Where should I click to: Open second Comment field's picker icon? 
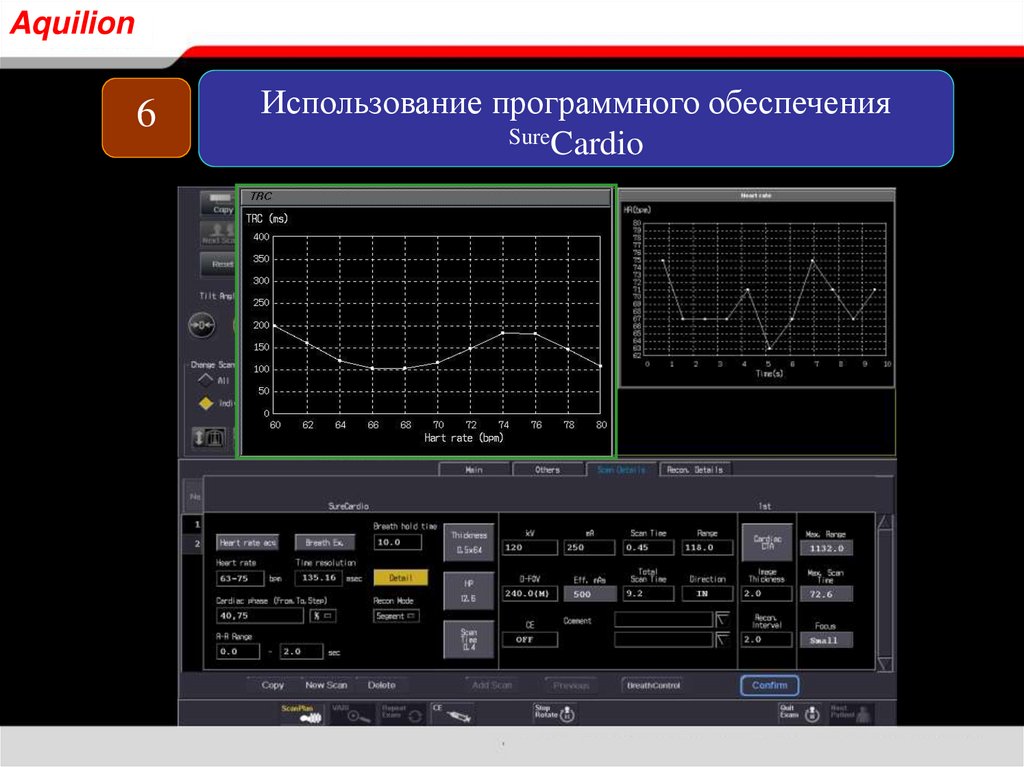722,640
